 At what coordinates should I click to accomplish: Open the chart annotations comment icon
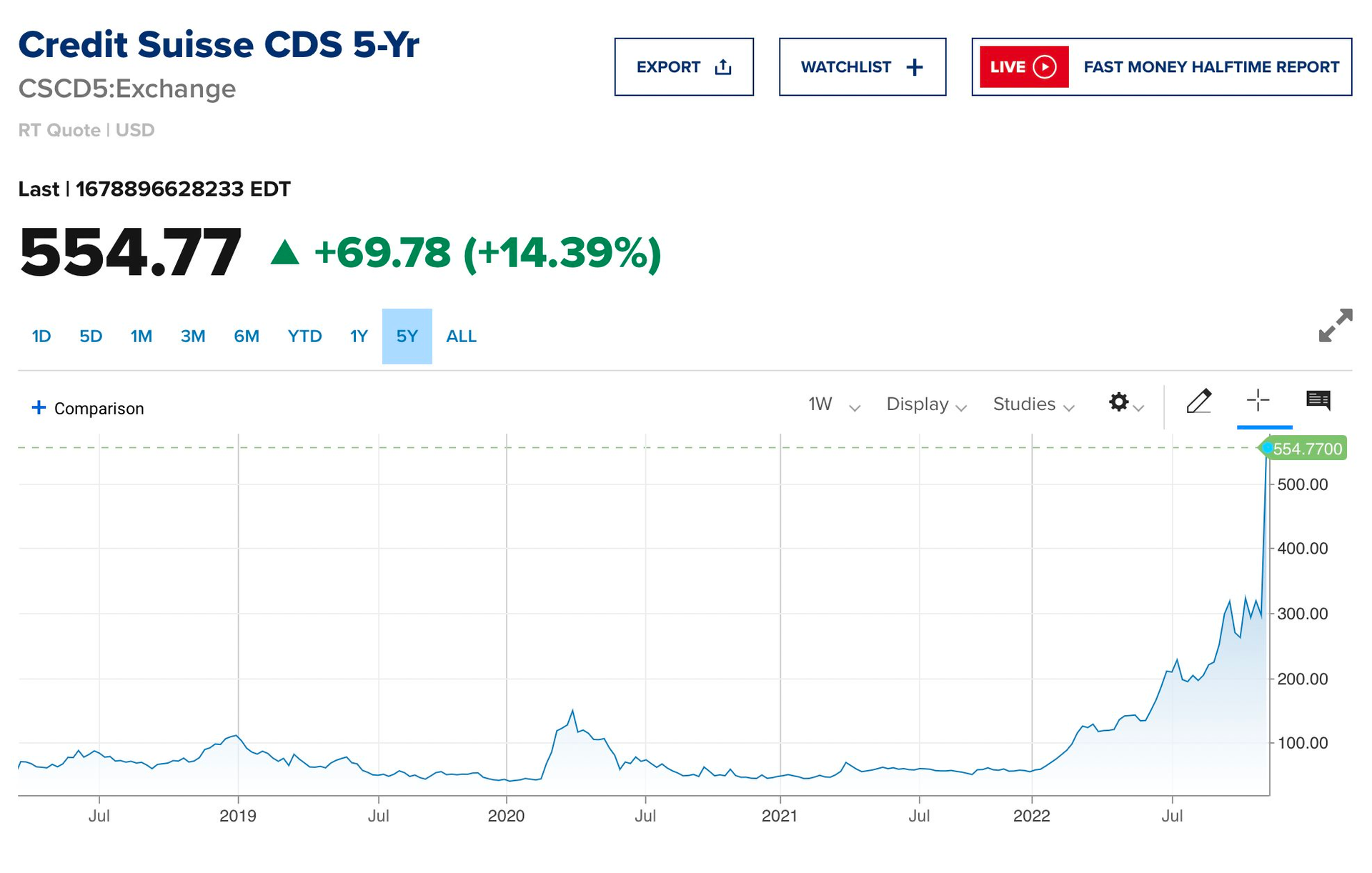tap(1318, 400)
